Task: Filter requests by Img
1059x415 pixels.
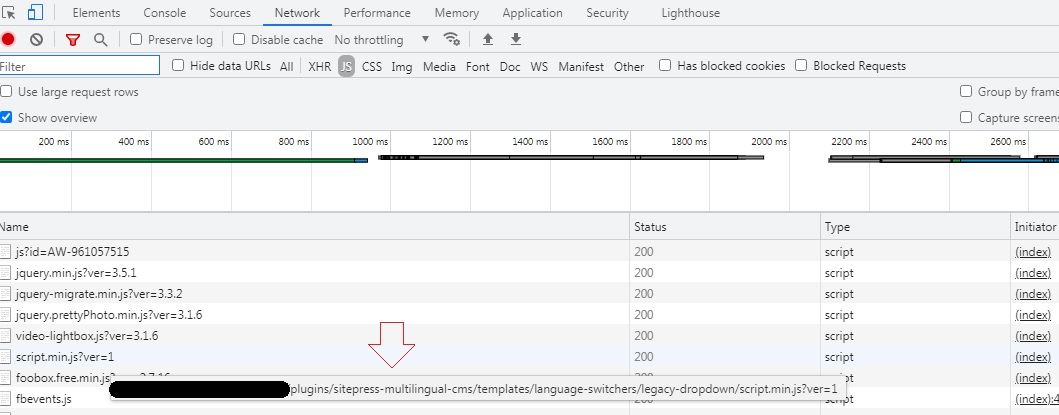Action: tap(402, 66)
